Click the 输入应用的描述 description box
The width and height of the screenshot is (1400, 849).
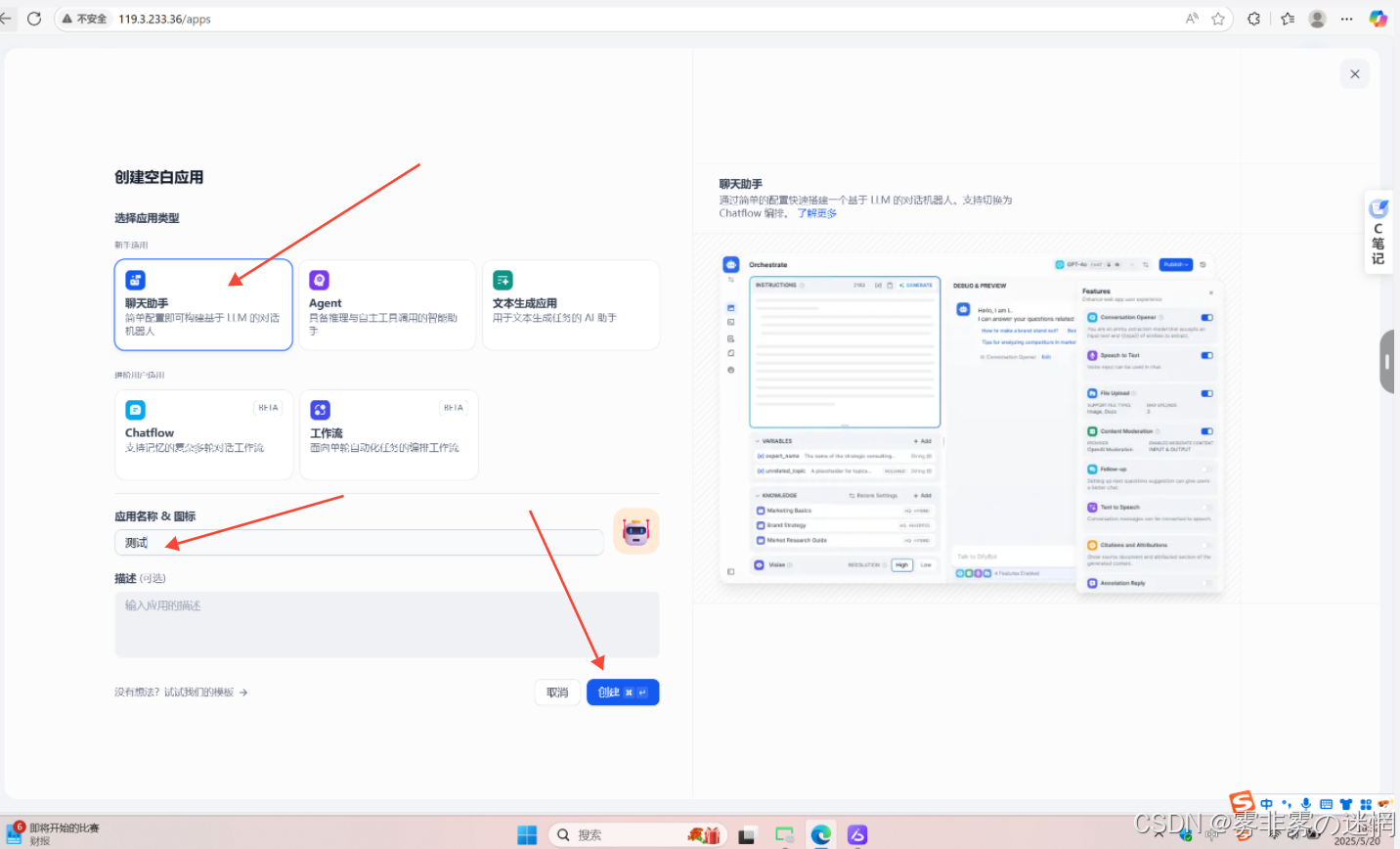click(x=387, y=624)
